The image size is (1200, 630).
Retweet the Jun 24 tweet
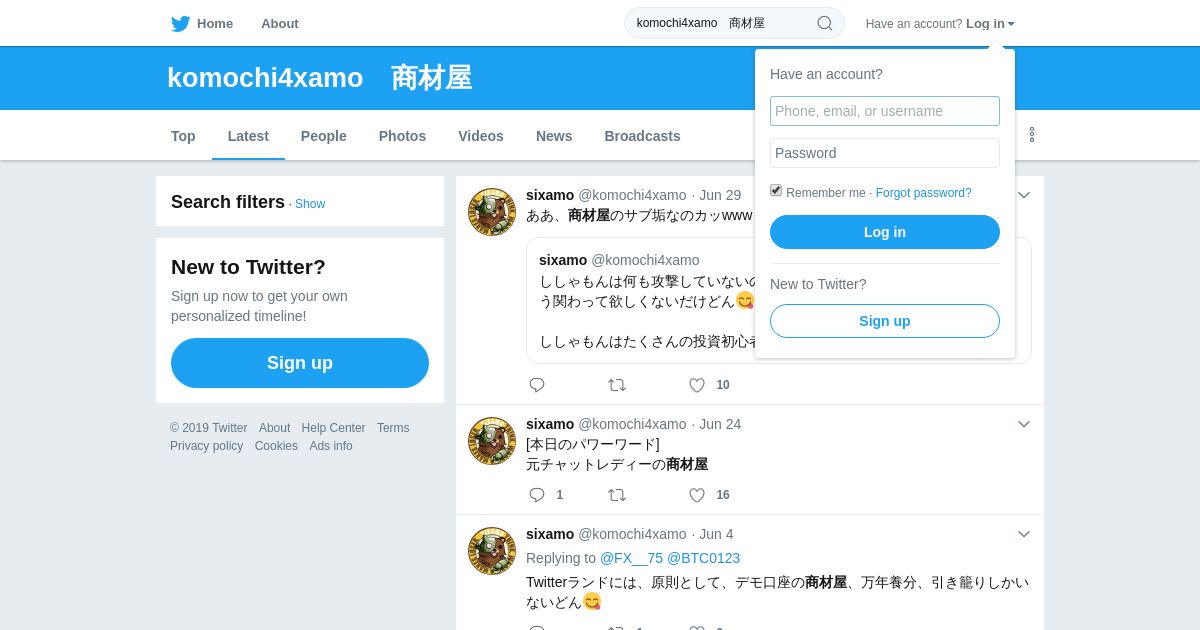[617, 495]
